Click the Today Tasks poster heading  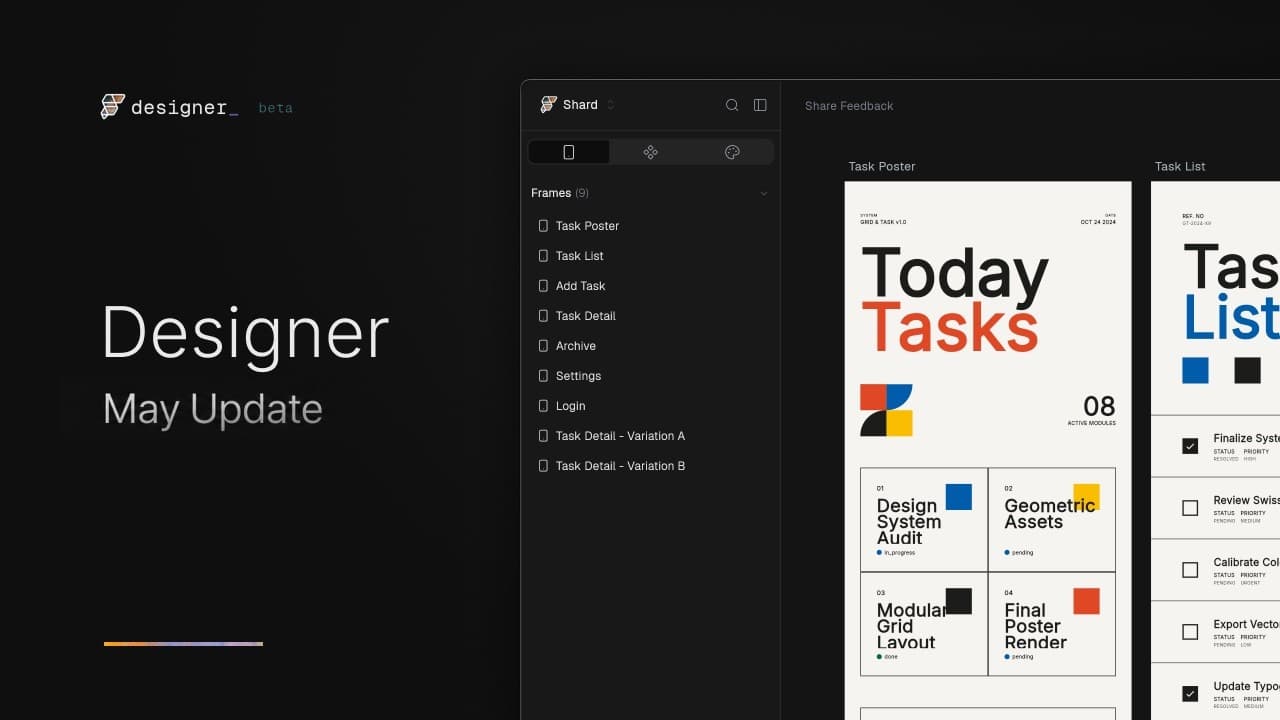coord(954,300)
